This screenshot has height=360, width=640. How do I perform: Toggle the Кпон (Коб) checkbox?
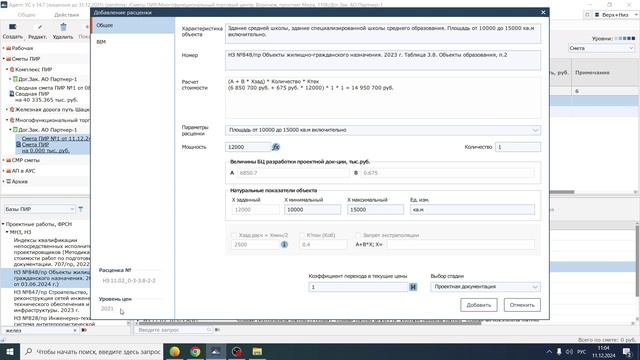302,236
